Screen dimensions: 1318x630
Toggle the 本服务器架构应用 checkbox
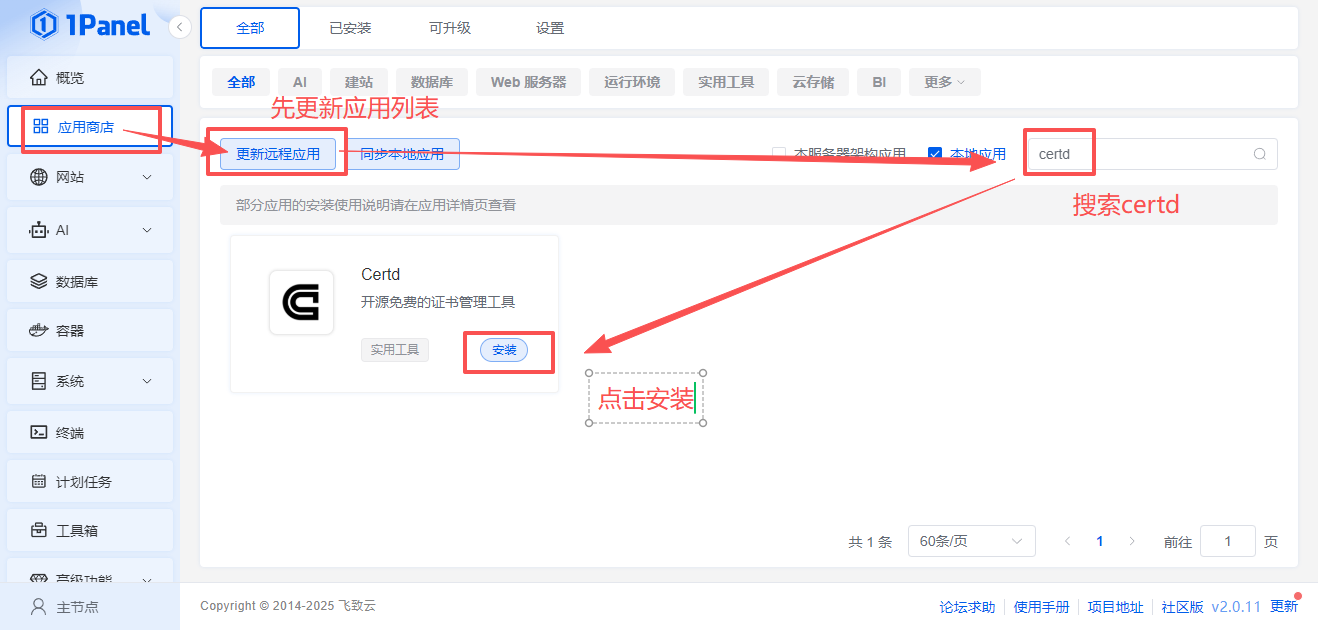pos(779,154)
